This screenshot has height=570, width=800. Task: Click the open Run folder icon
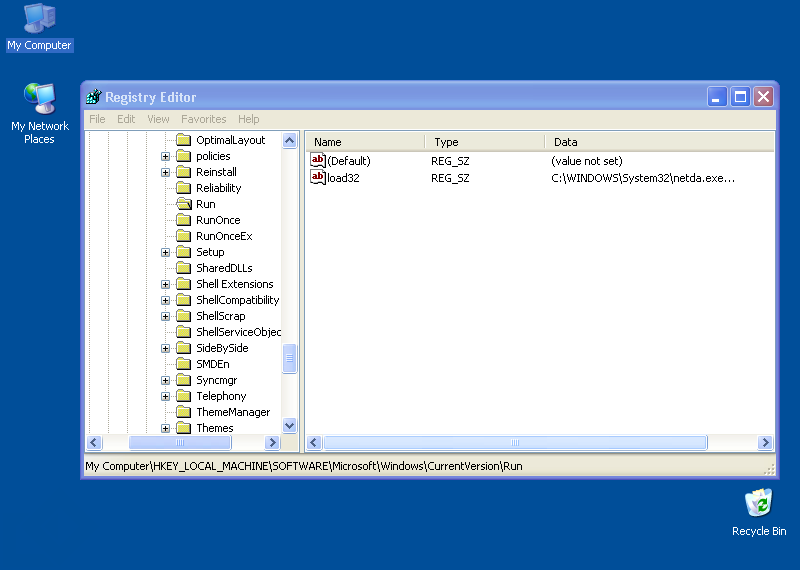(184, 204)
